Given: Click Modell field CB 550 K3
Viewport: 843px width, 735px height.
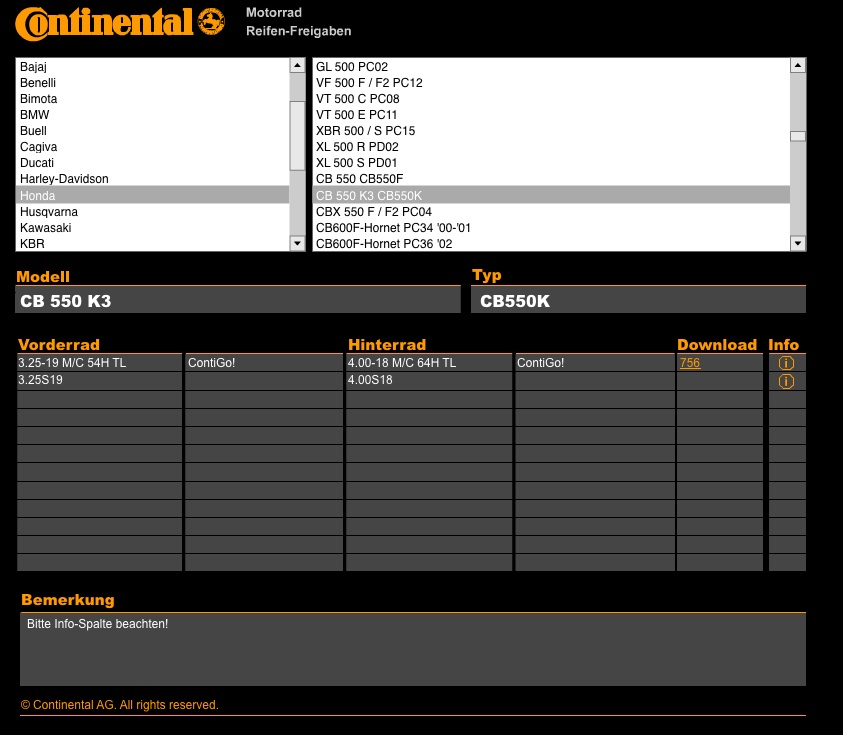Looking at the screenshot, I should 238,300.
